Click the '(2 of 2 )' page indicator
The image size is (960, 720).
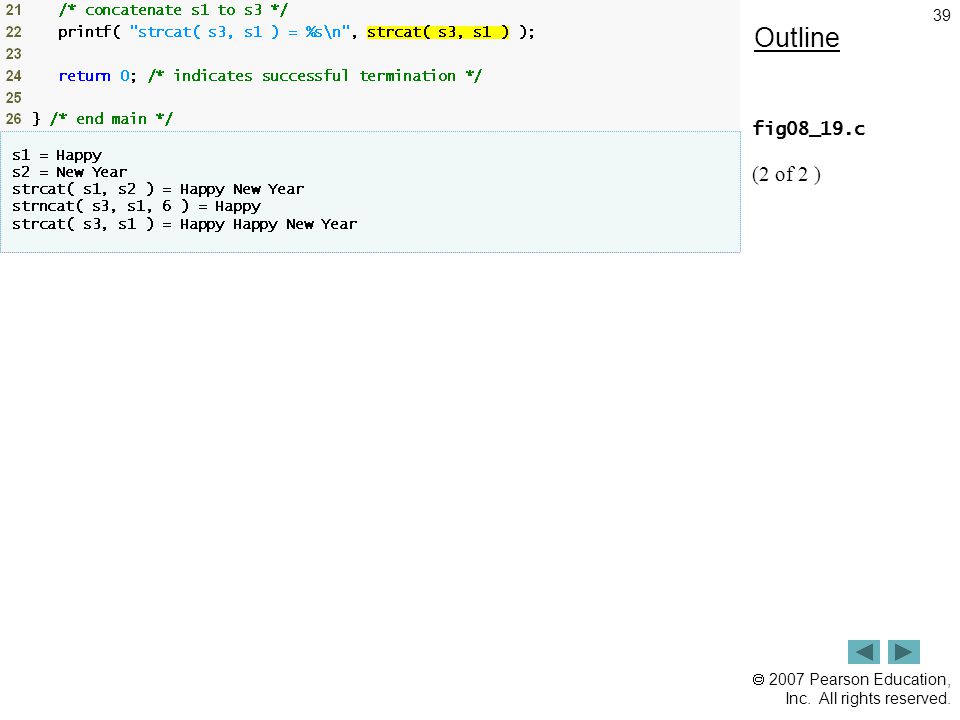tap(786, 174)
